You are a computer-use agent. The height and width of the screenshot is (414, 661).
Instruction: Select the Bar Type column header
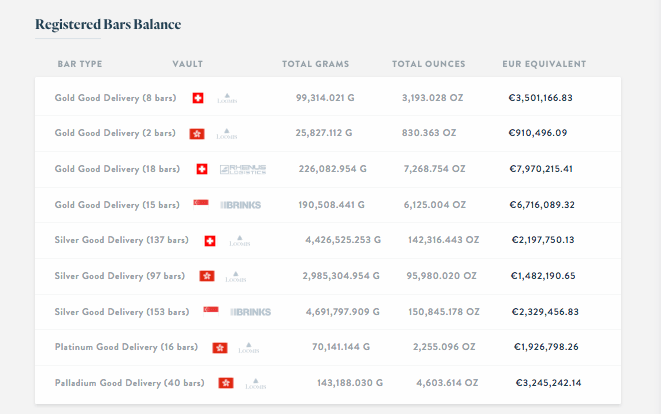tap(80, 64)
